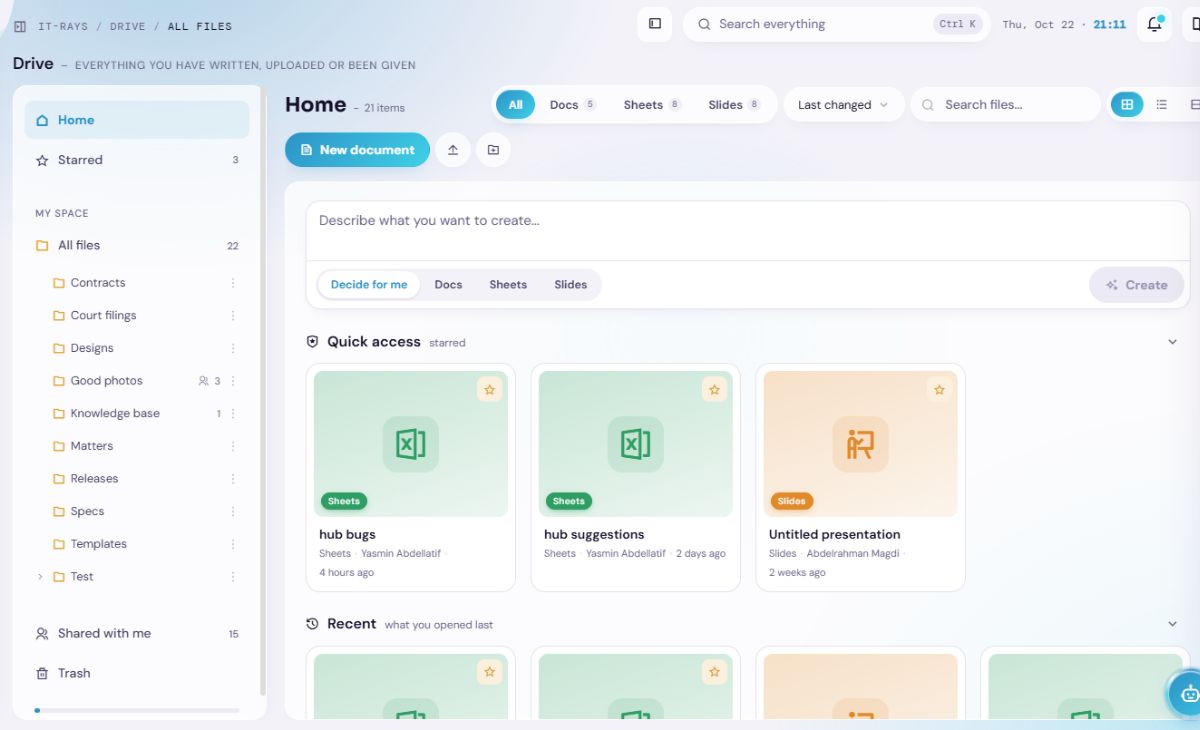Screen dimensions: 1200x730
Task: Filter files by Slides tab with count 8
Action: coord(734,105)
